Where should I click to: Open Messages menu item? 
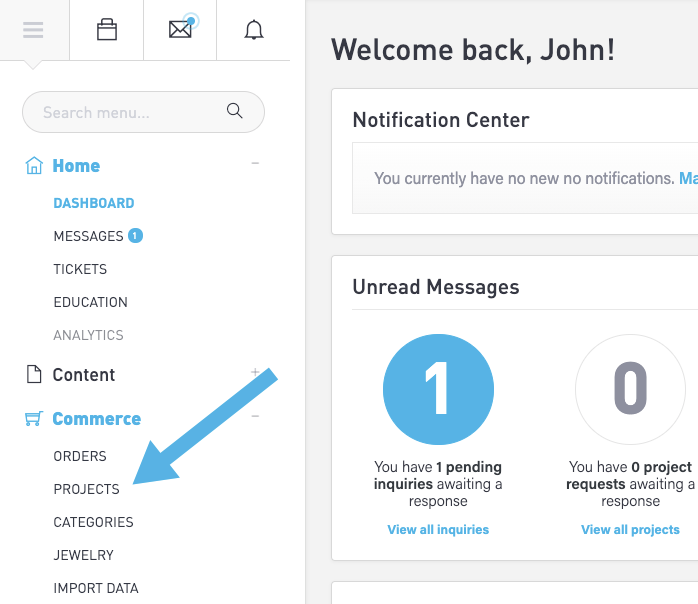pos(88,236)
